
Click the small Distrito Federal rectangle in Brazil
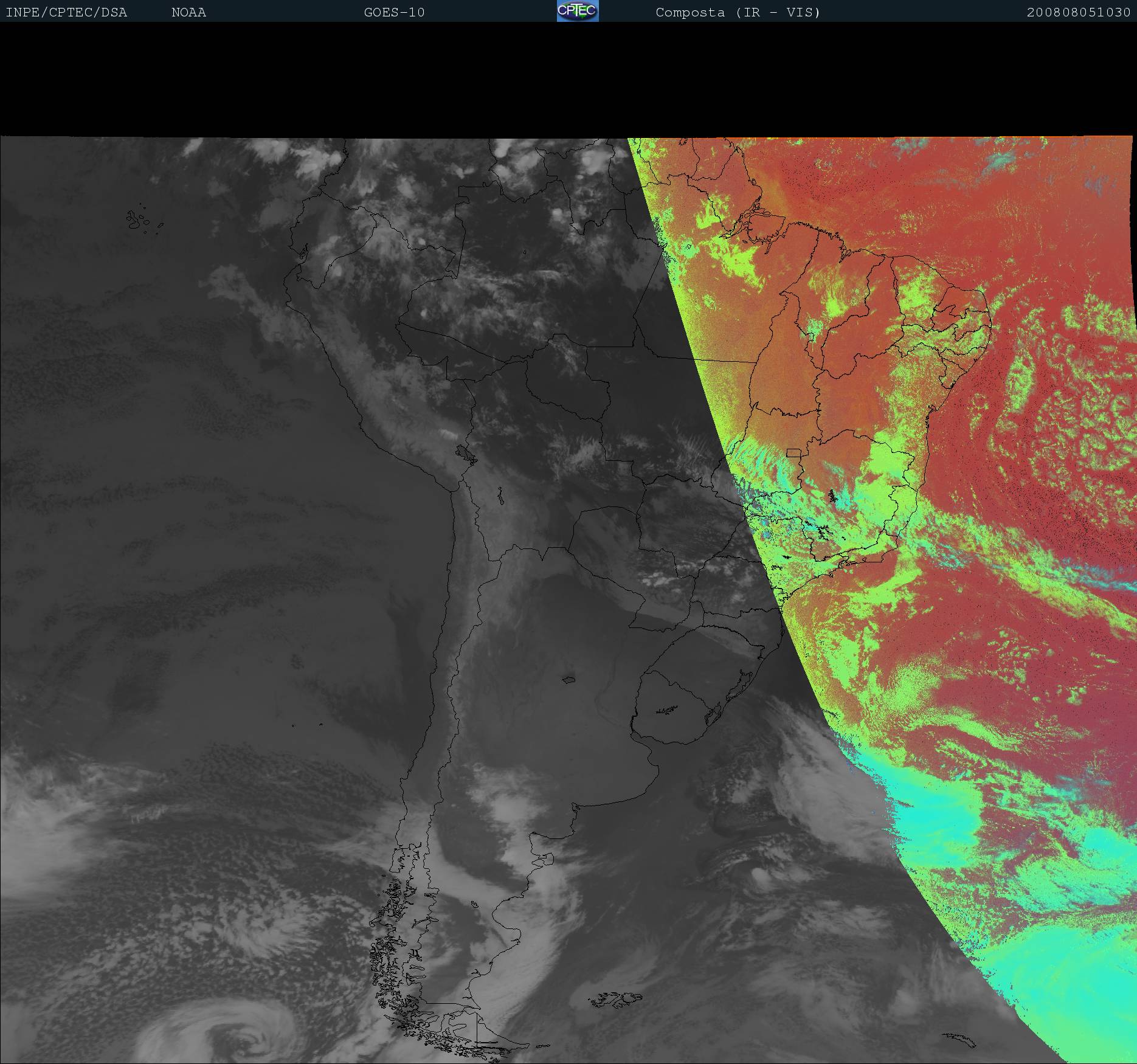[x=793, y=453]
